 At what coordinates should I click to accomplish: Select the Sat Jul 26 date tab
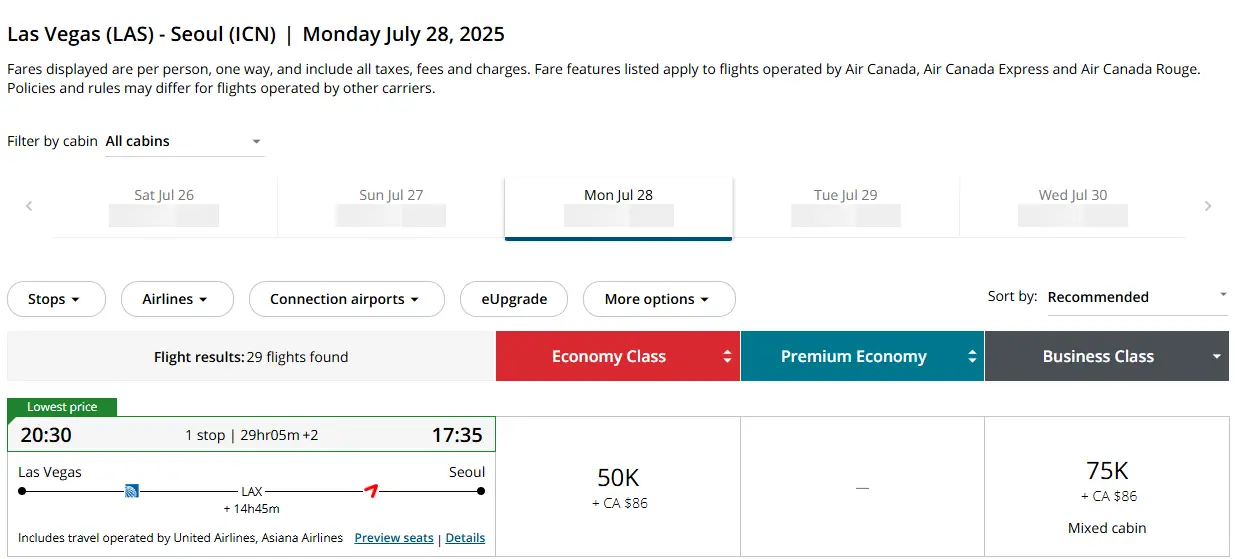tap(164, 207)
